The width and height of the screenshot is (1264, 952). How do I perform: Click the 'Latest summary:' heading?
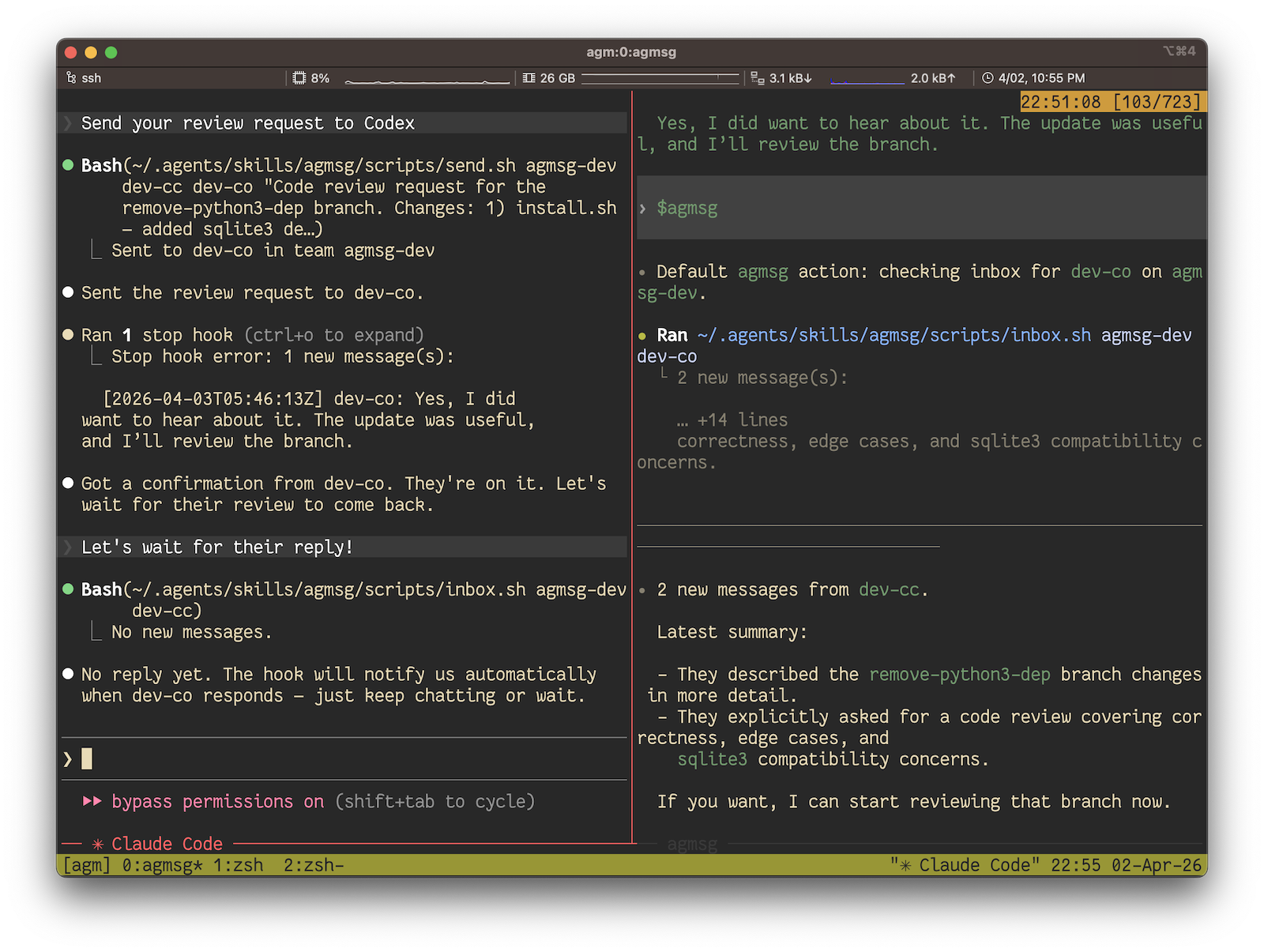point(732,632)
